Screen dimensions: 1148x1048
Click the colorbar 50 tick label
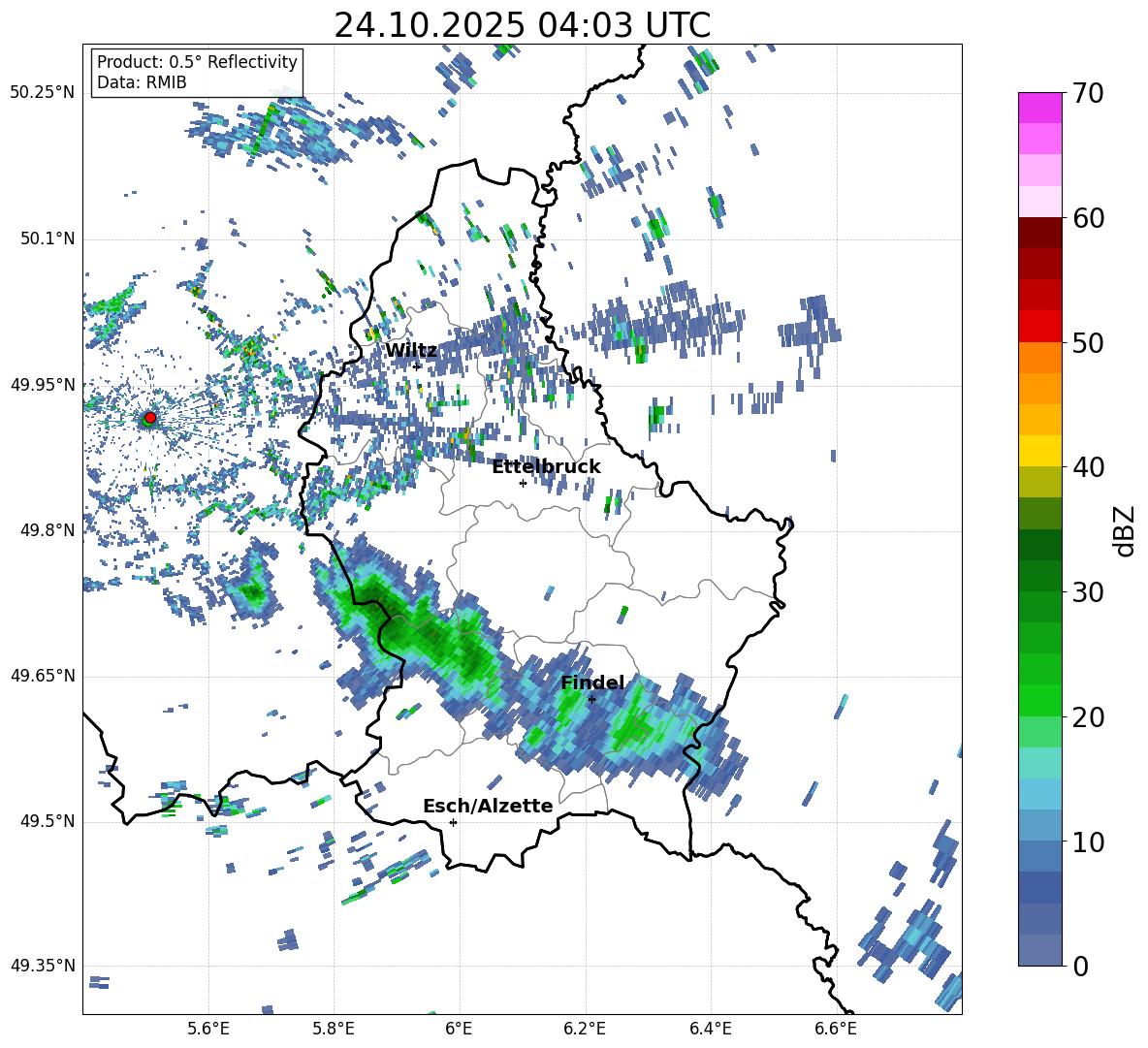point(1089,343)
